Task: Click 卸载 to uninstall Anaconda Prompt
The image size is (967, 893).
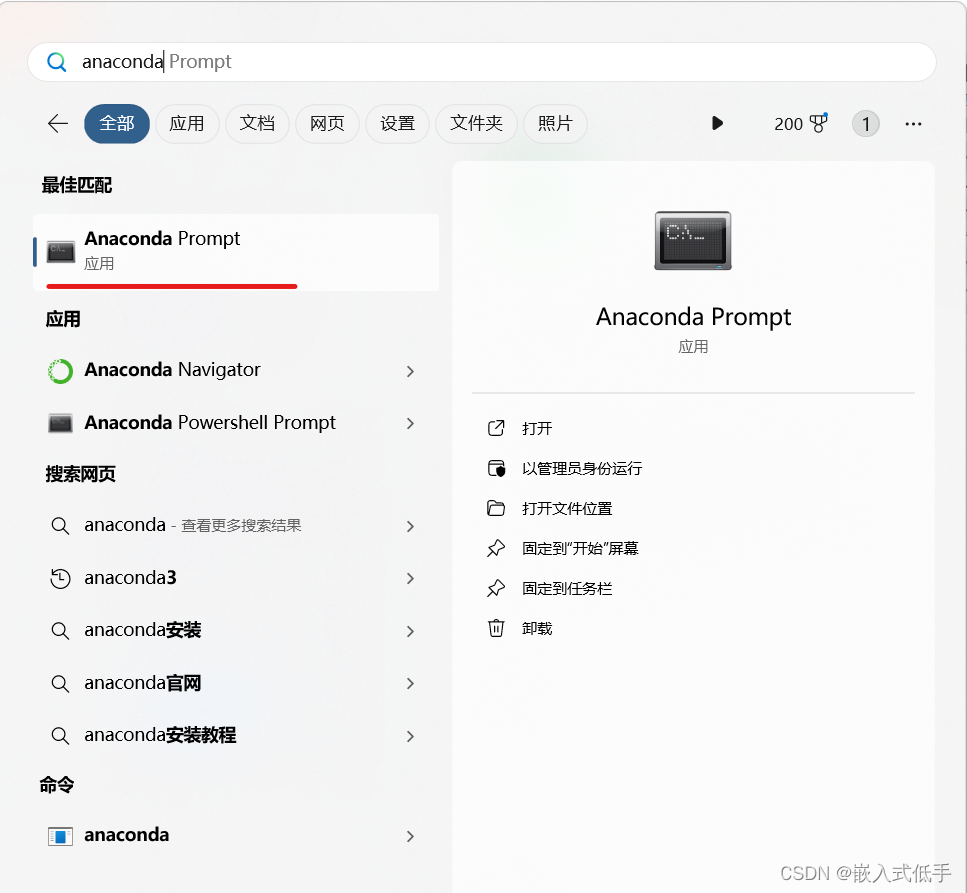Action: [x=537, y=628]
